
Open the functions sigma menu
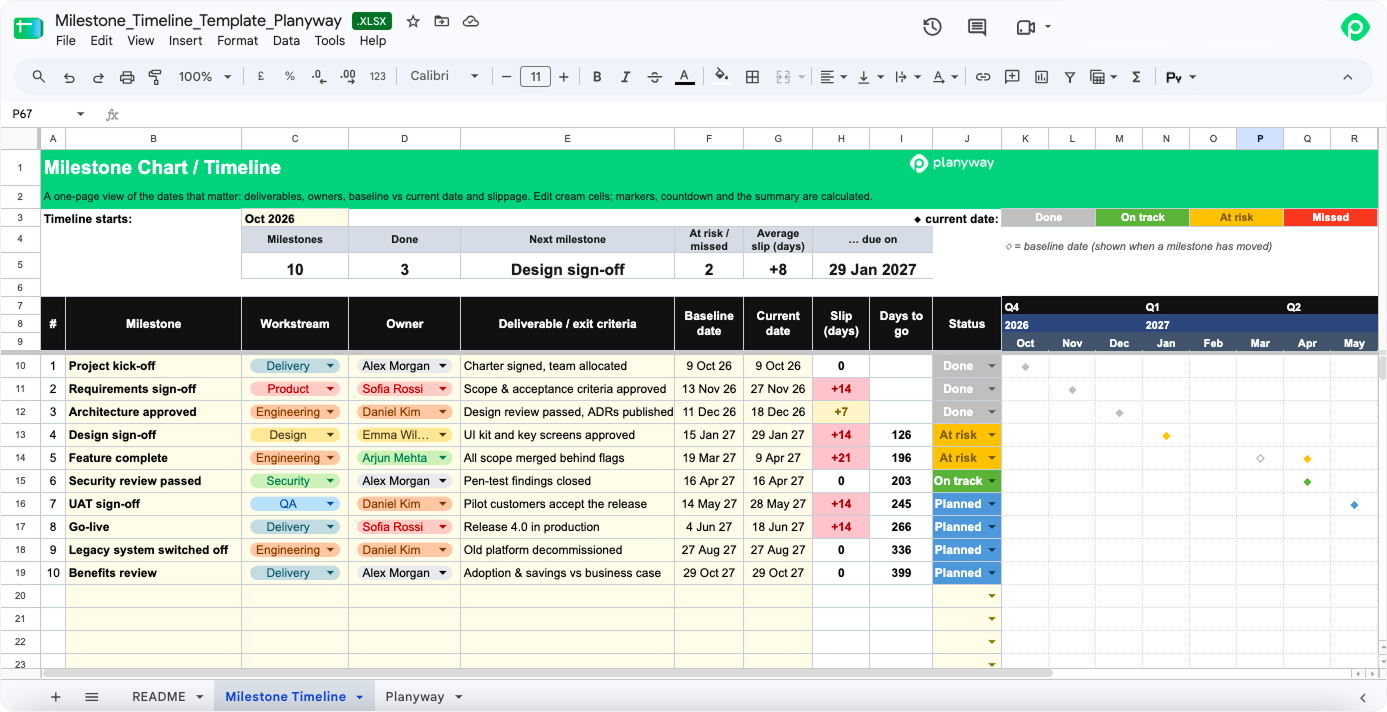tap(1136, 77)
